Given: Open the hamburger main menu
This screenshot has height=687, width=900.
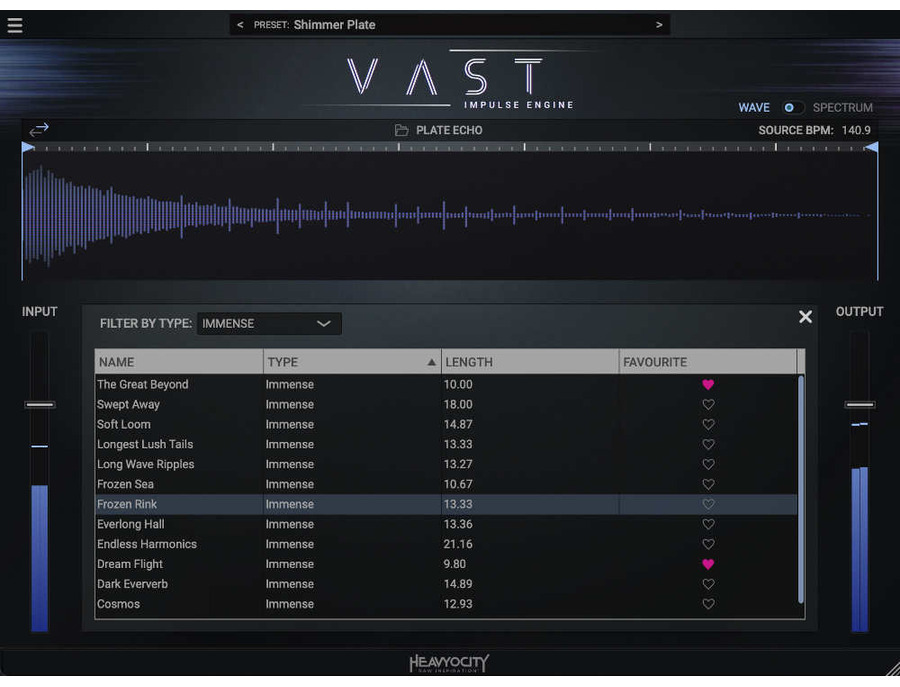Looking at the screenshot, I should tap(15, 25).
